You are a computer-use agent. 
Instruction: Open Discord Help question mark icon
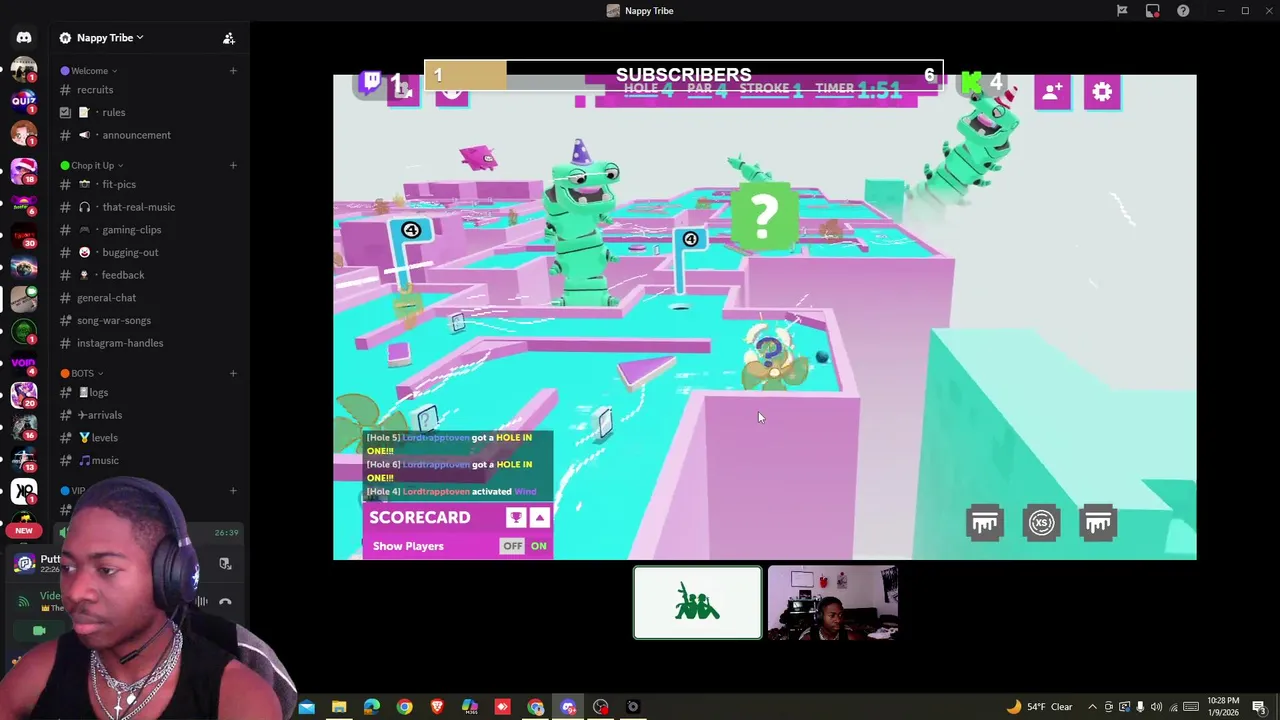1183,11
